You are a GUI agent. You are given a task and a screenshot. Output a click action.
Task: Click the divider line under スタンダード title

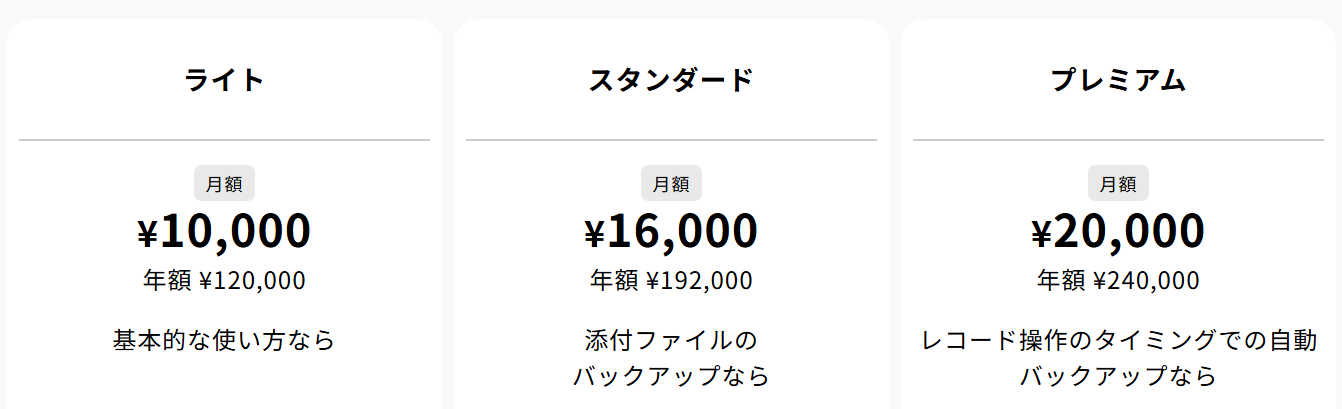[x=671, y=140]
